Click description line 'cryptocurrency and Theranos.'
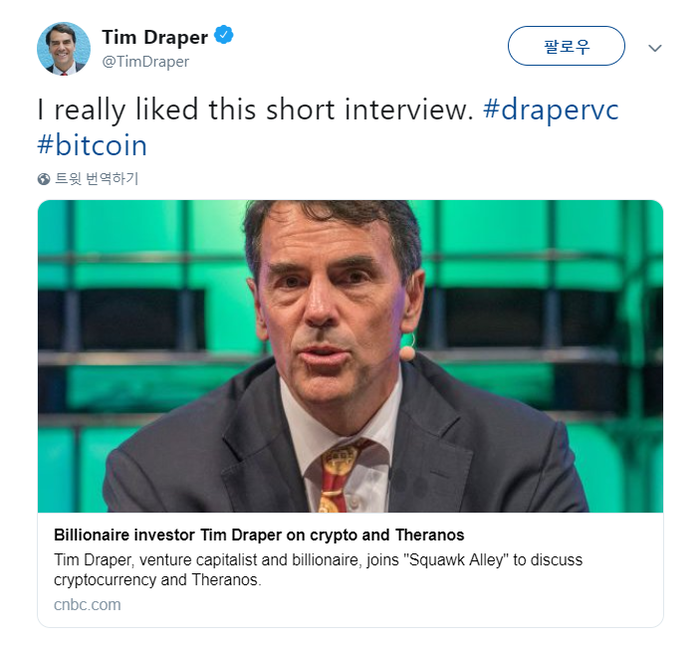700x646 pixels. [x=158, y=580]
